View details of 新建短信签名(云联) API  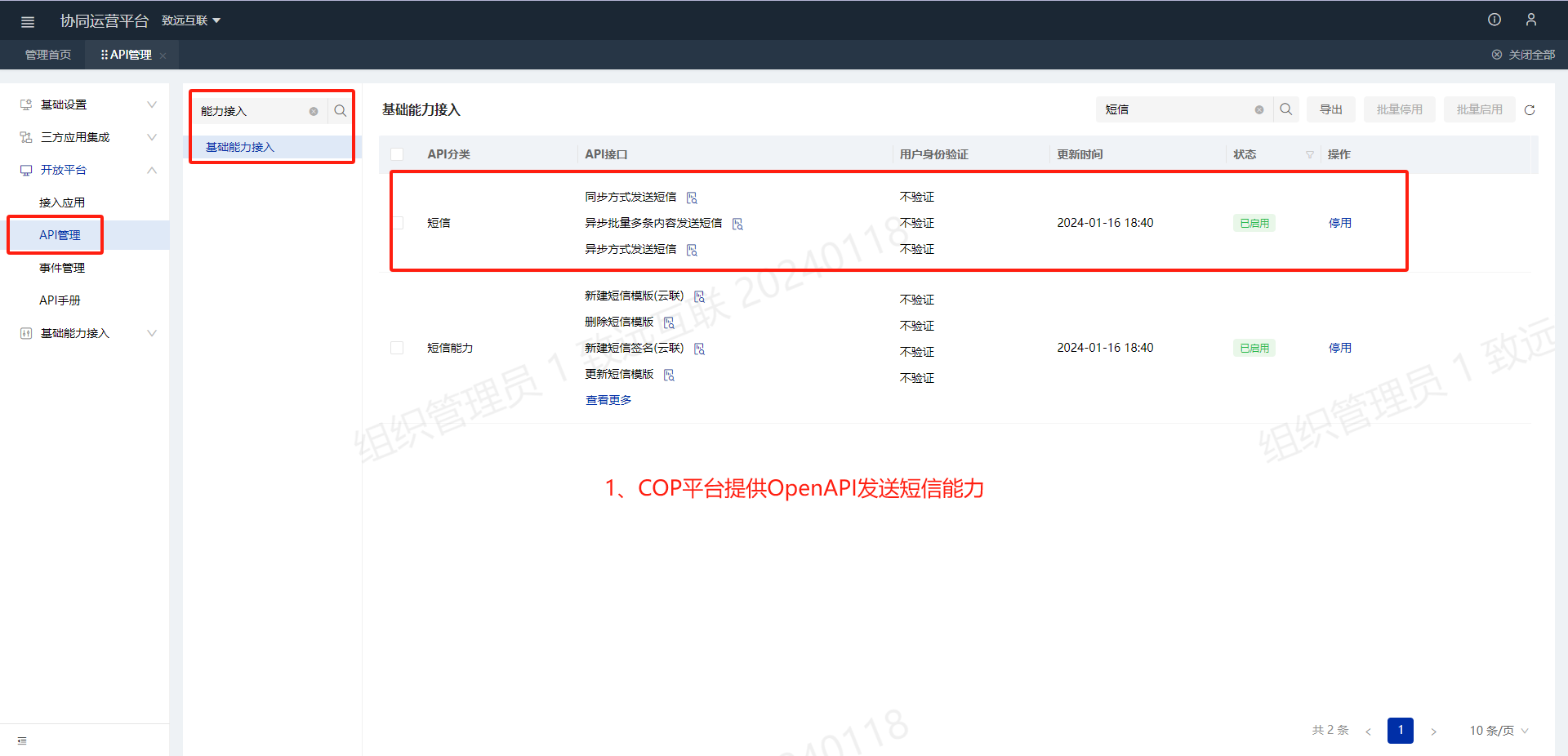click(699, 349)
